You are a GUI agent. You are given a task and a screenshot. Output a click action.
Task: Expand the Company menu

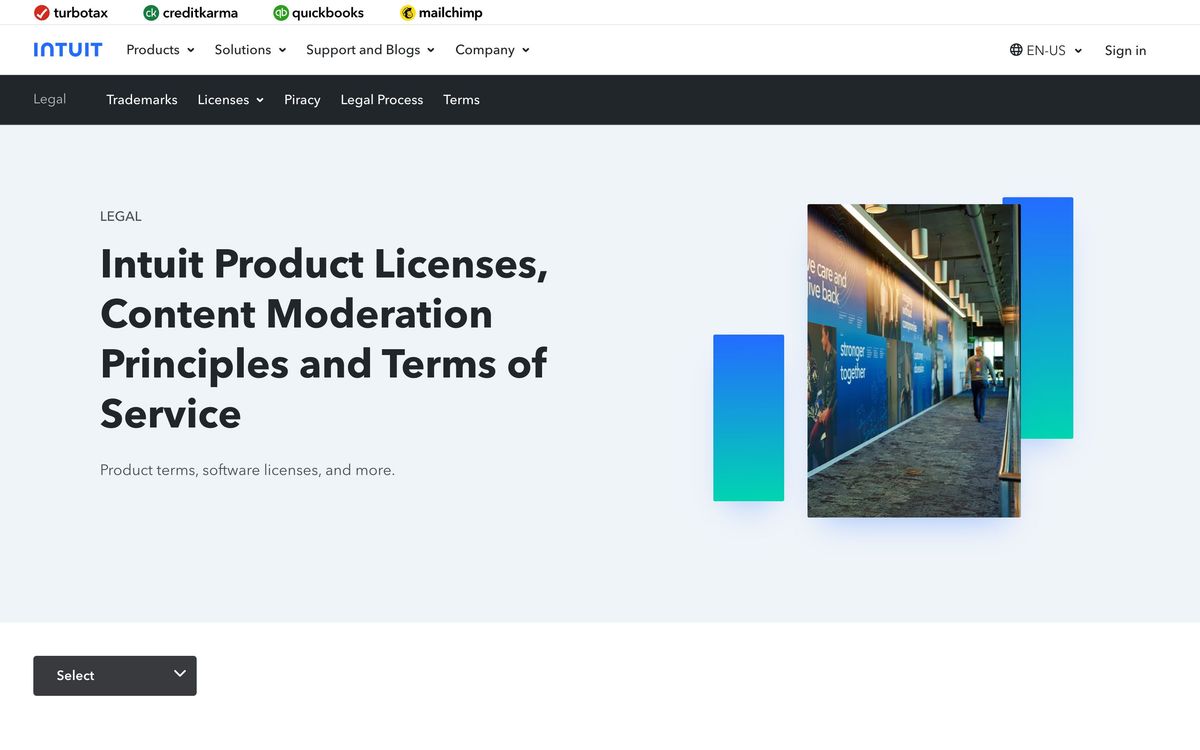[492, 50]
